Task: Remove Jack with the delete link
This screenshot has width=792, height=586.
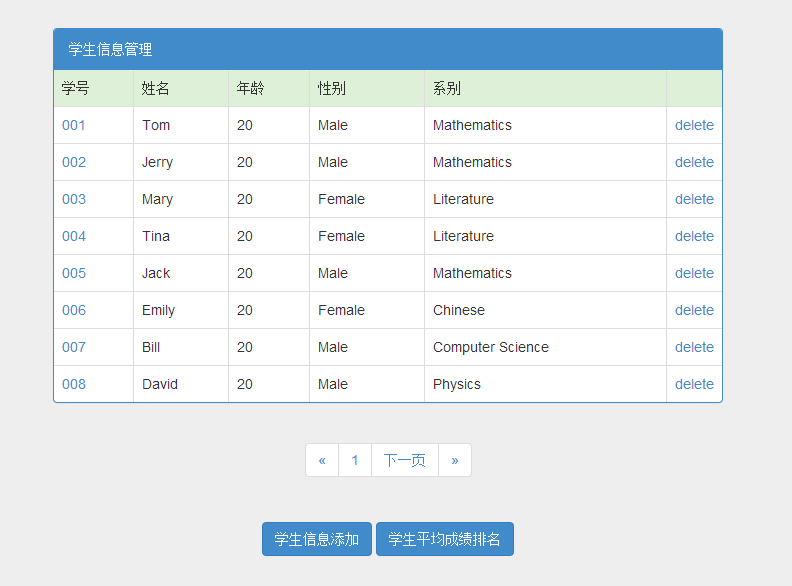Action: pyautogui.click(x=694, y=273)
